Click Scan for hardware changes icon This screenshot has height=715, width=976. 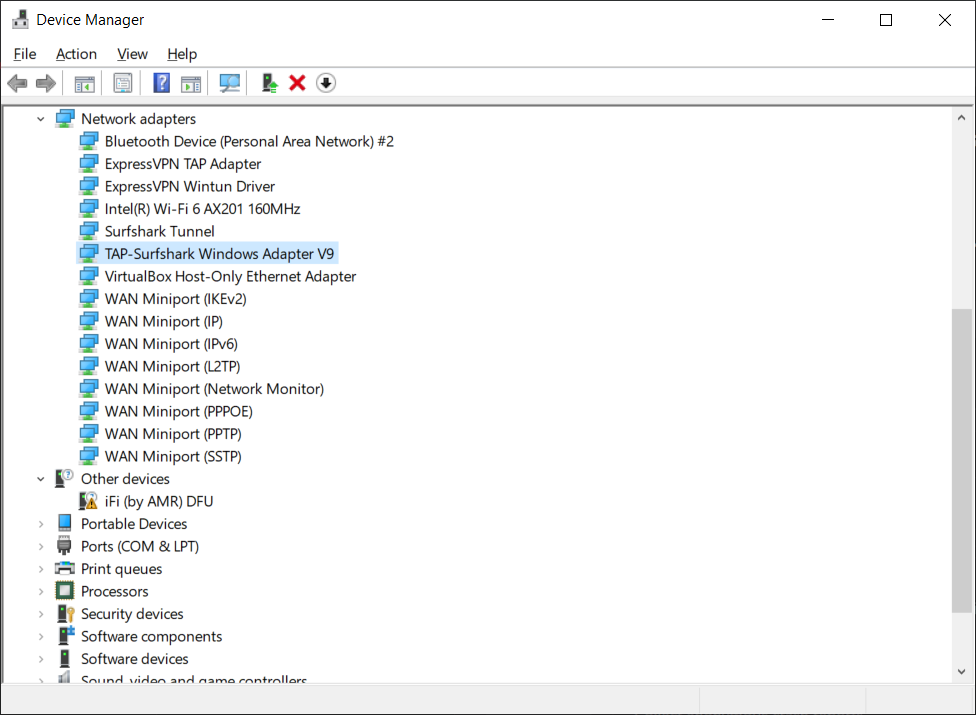pos(230,83)
